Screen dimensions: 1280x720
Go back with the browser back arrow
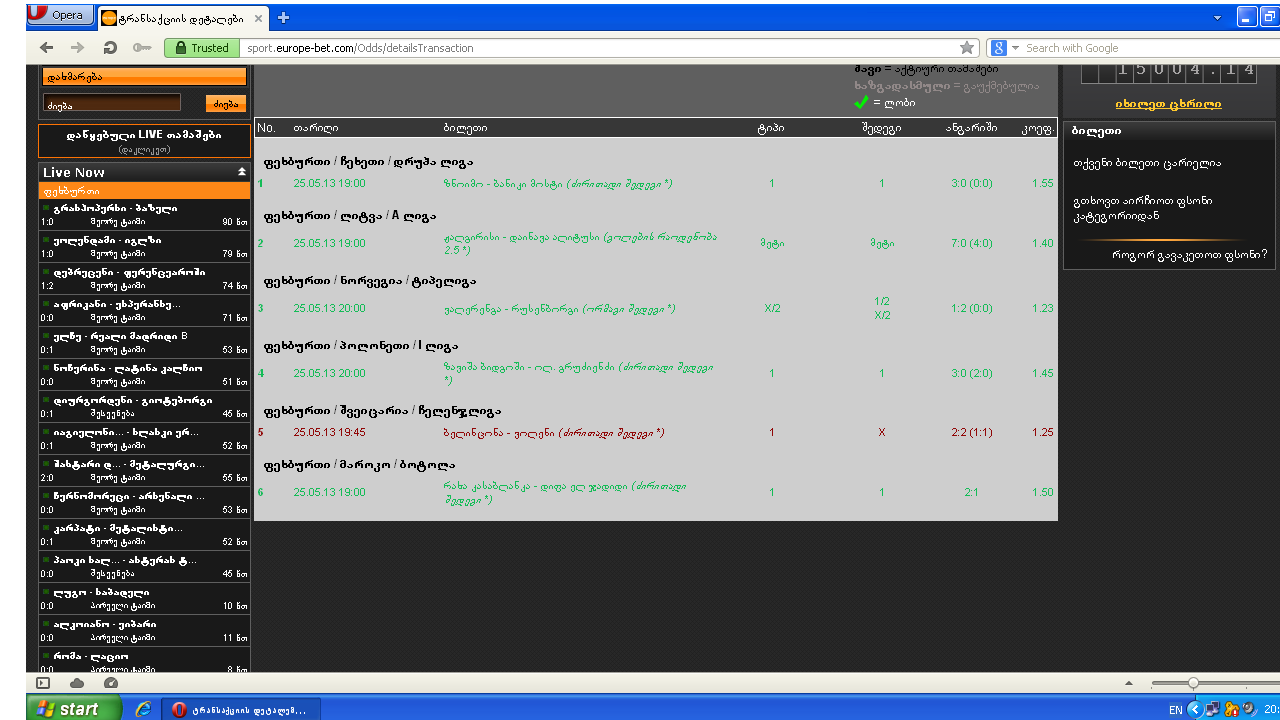pyautogui.click(x=46, y=48)
